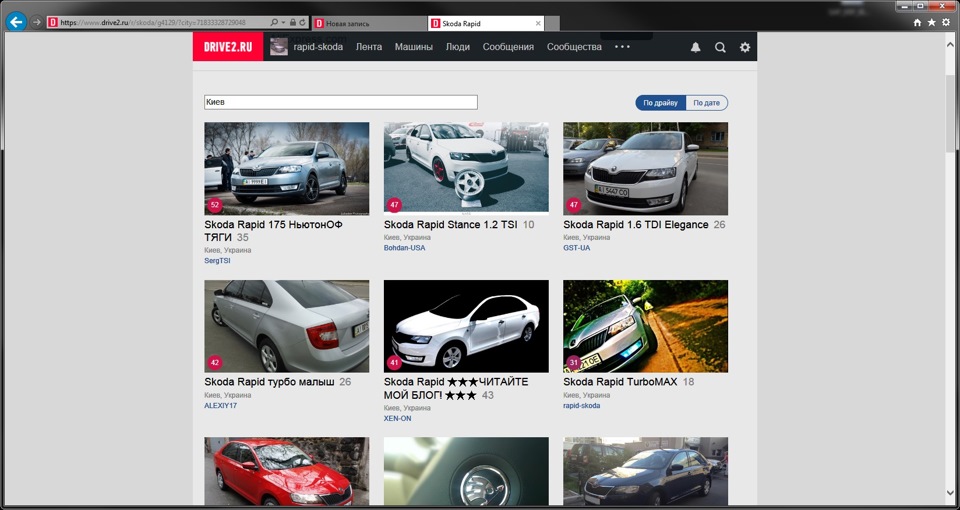This screenshot has width=960, height=510.
Task: Open Skoda Rapid 1.6 TDI Elegance title
Action: (636, 225)
